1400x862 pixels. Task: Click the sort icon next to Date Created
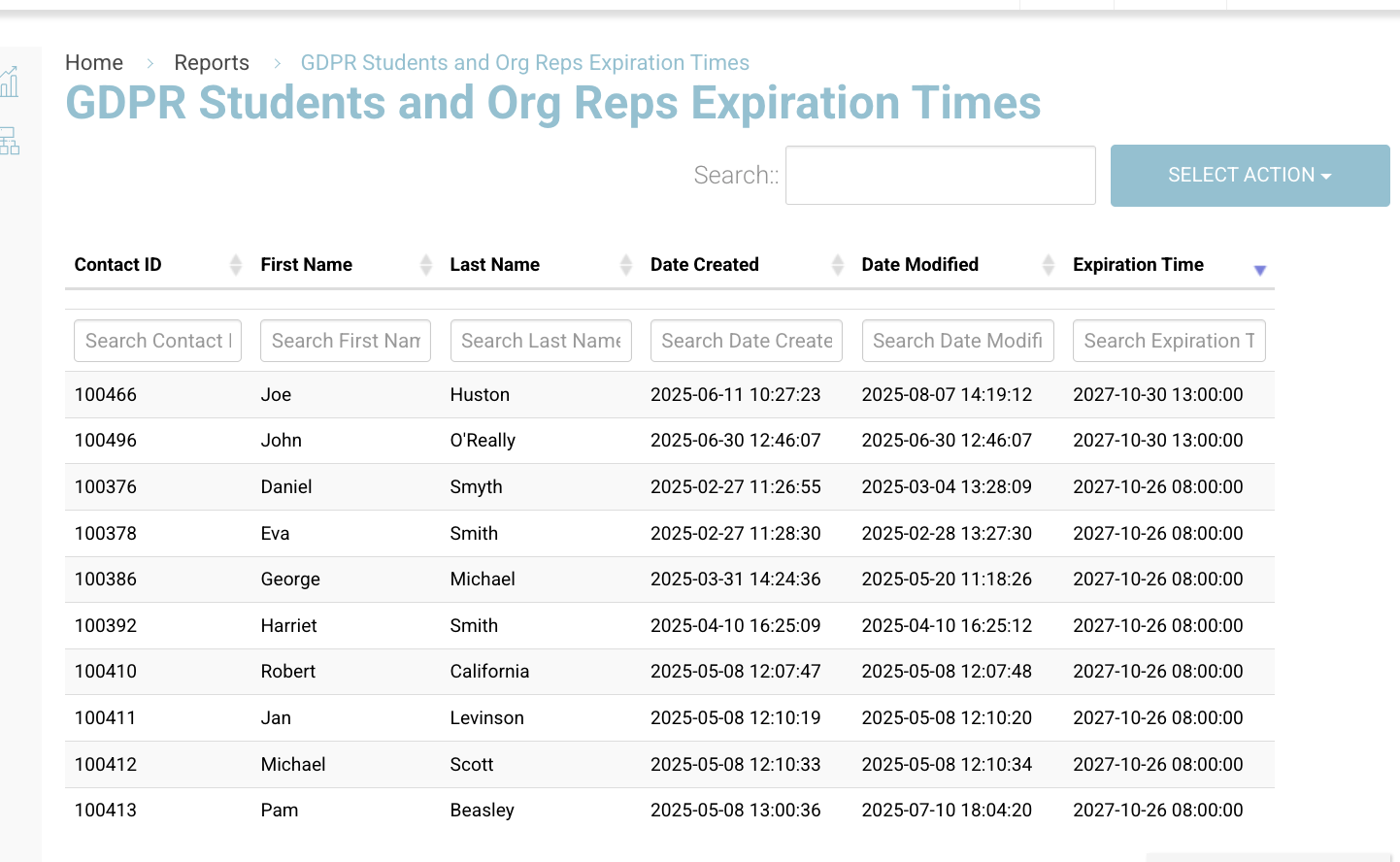837,264
